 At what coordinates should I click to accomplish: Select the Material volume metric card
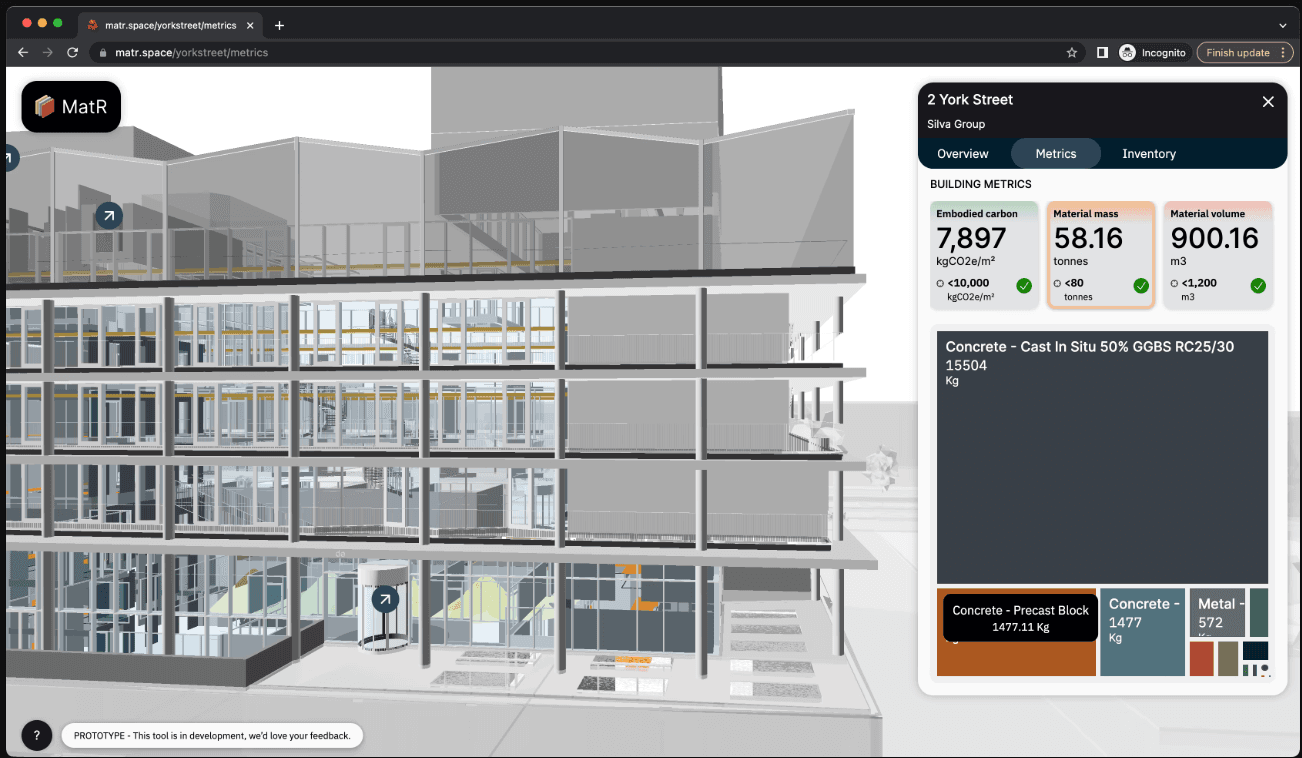click(x=1219, y=254)
